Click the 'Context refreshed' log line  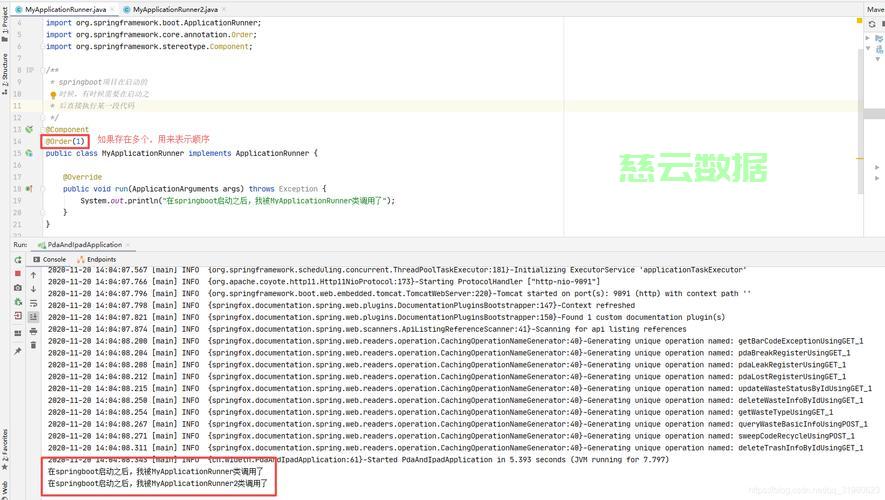click(341, 305)
